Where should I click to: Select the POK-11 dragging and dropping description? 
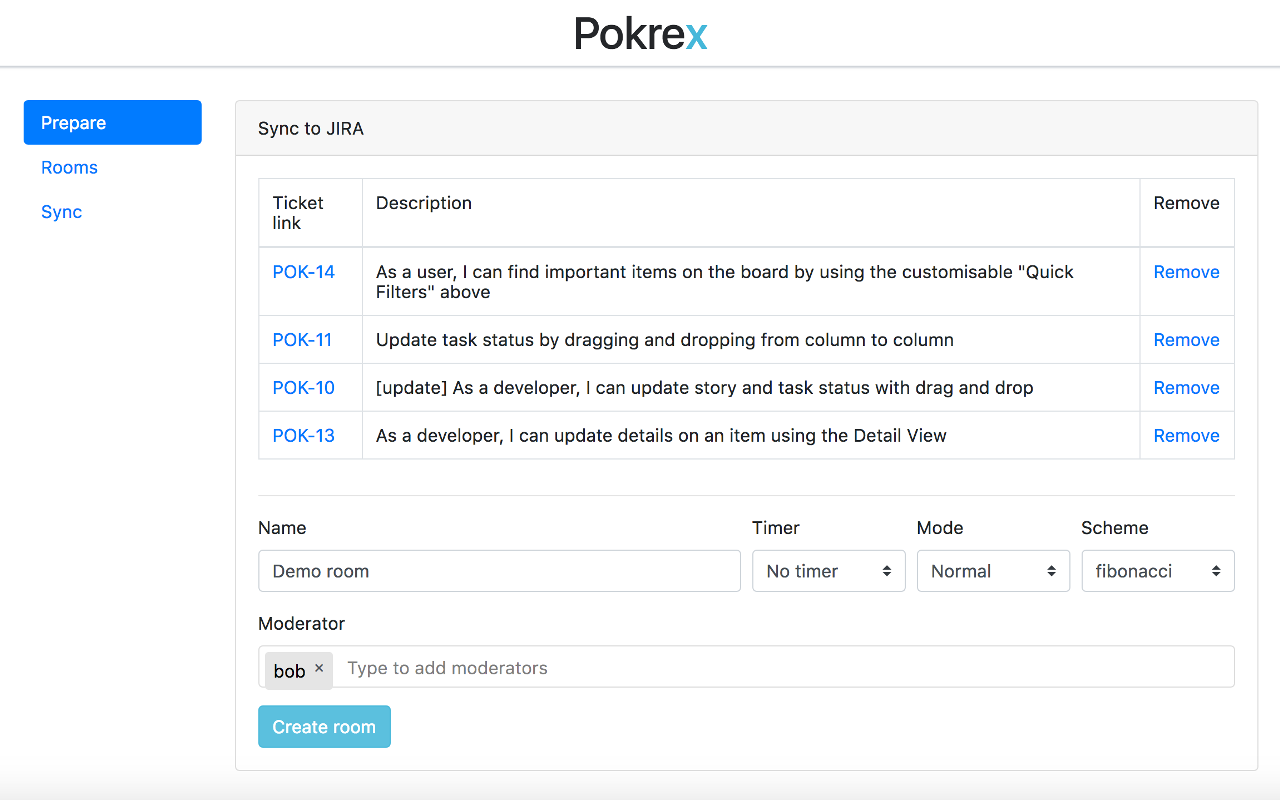[665, 340]
